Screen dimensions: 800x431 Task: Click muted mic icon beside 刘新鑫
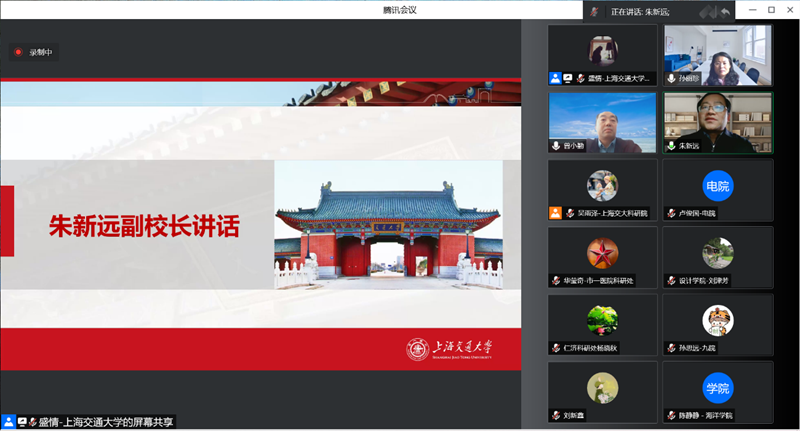[x=556, y=415]
